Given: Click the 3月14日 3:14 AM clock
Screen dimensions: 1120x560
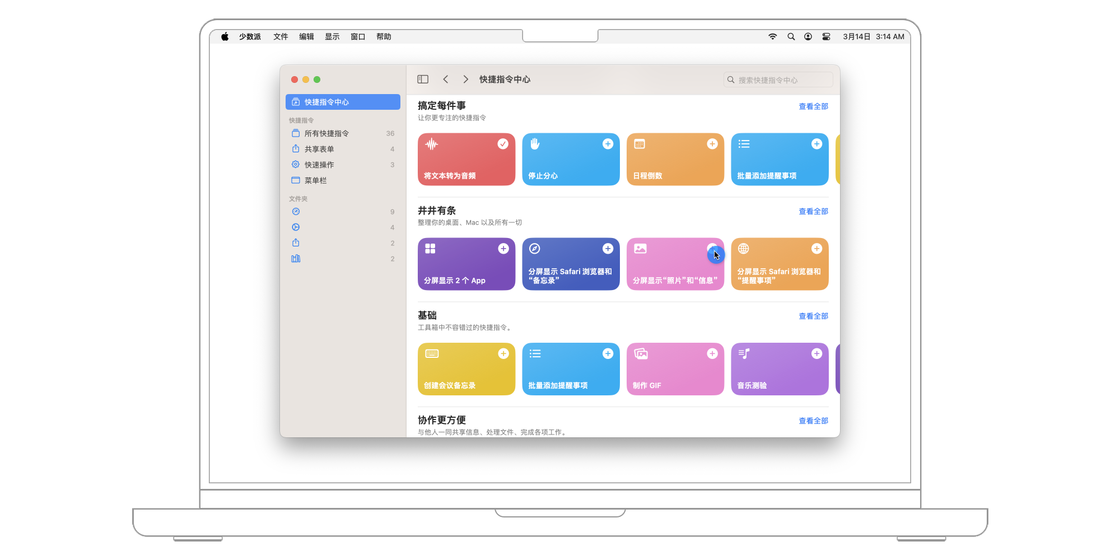Looking at the screenshot, I should (x=874, y=36).
